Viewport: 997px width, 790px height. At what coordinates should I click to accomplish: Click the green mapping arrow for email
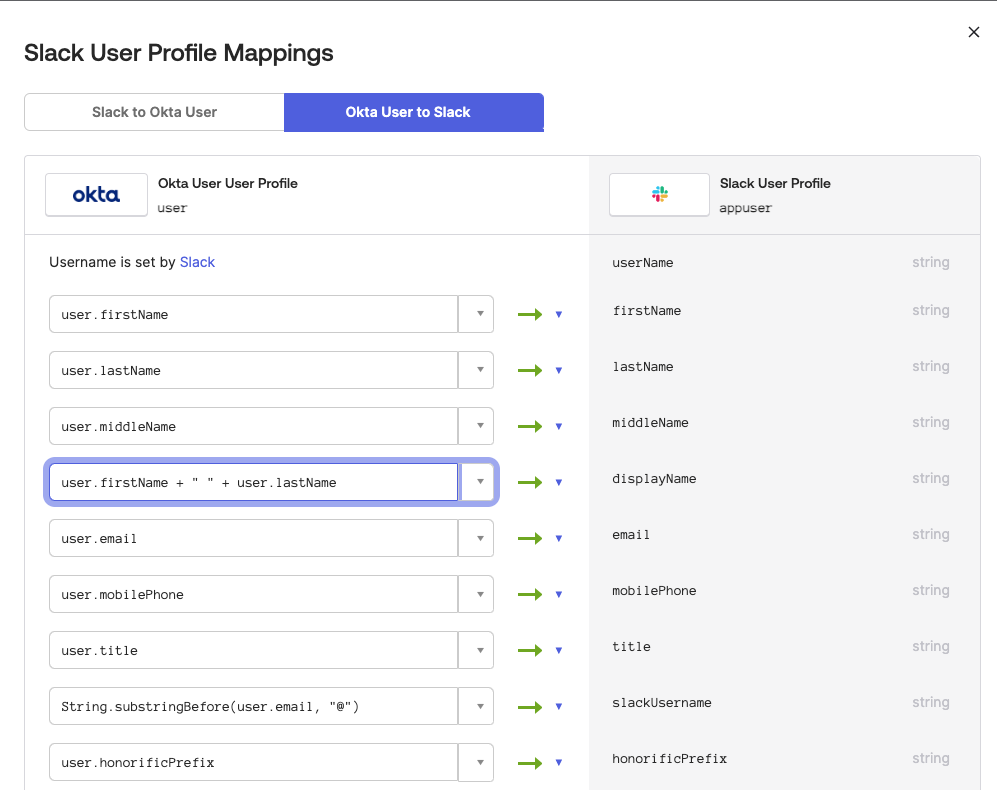[530, 538]
